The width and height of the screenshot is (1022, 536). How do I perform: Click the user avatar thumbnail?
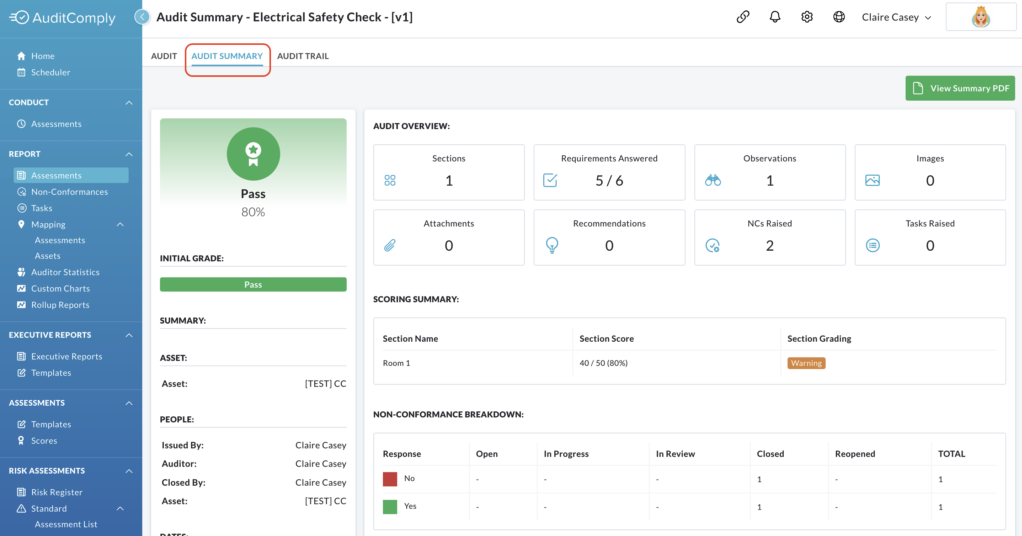(980, 17)
